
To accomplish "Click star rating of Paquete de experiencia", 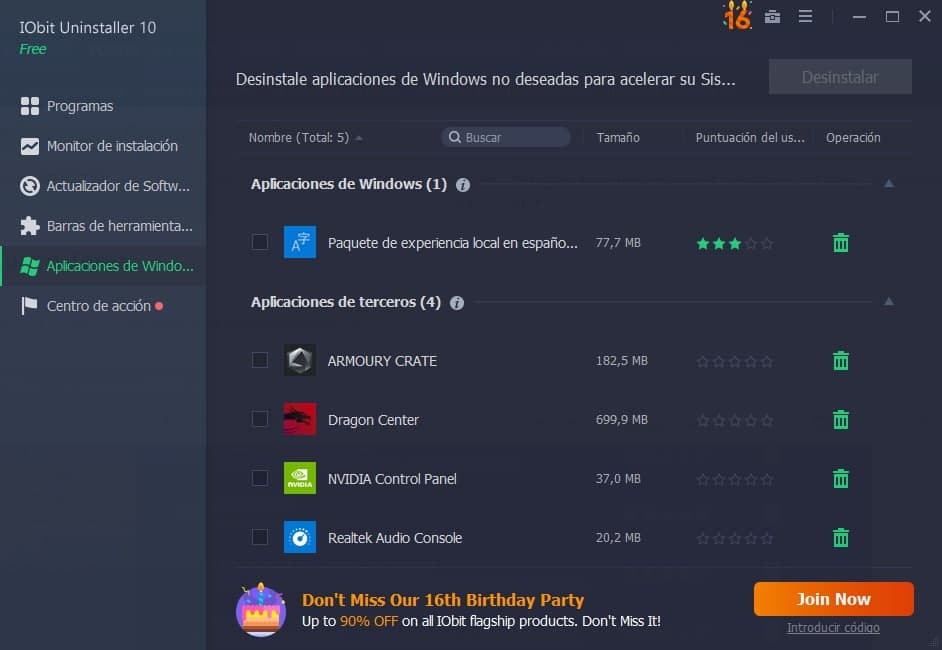I will [x=734, y=243].
